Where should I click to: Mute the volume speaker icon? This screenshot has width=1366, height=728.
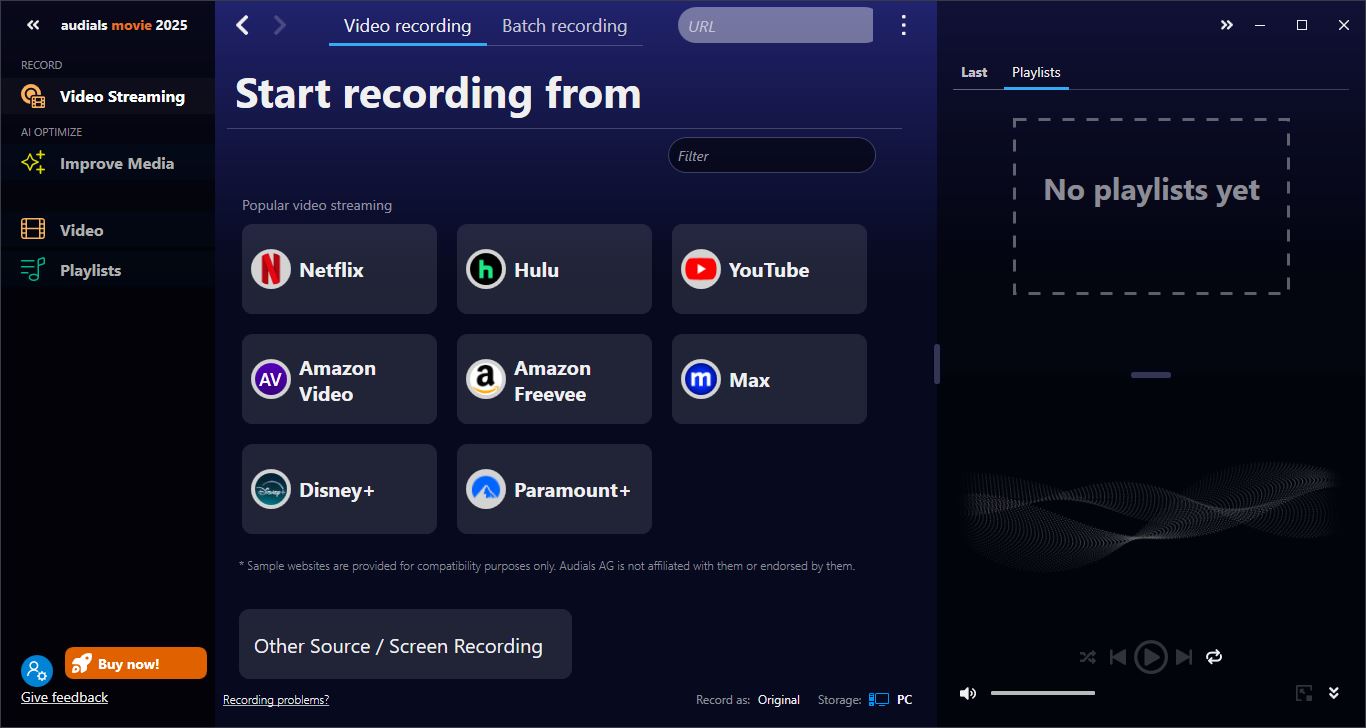point(968,693)
